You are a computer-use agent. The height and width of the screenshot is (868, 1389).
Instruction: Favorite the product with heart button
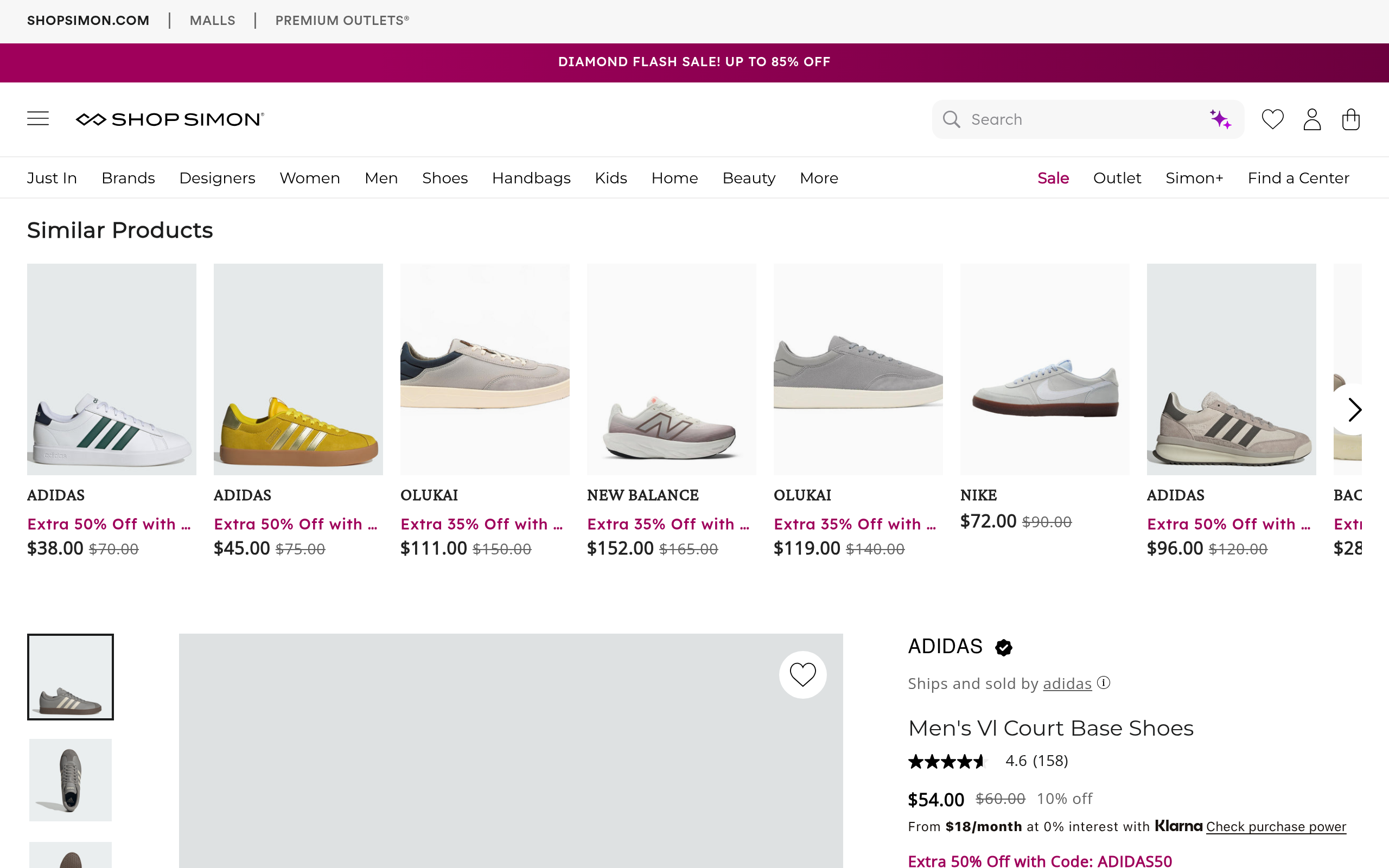802,674
